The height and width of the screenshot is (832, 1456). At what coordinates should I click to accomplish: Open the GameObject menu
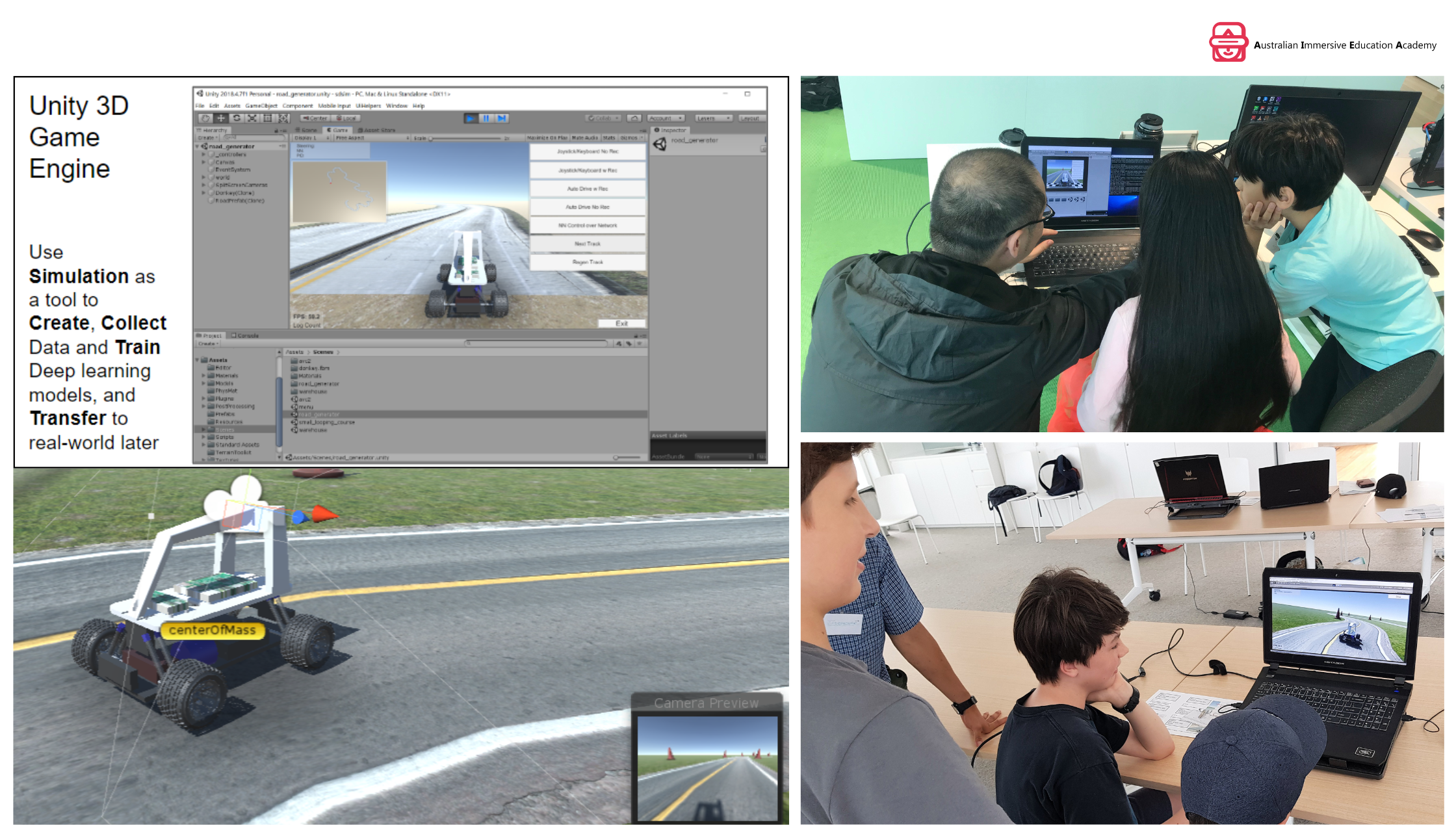(261, 105)
